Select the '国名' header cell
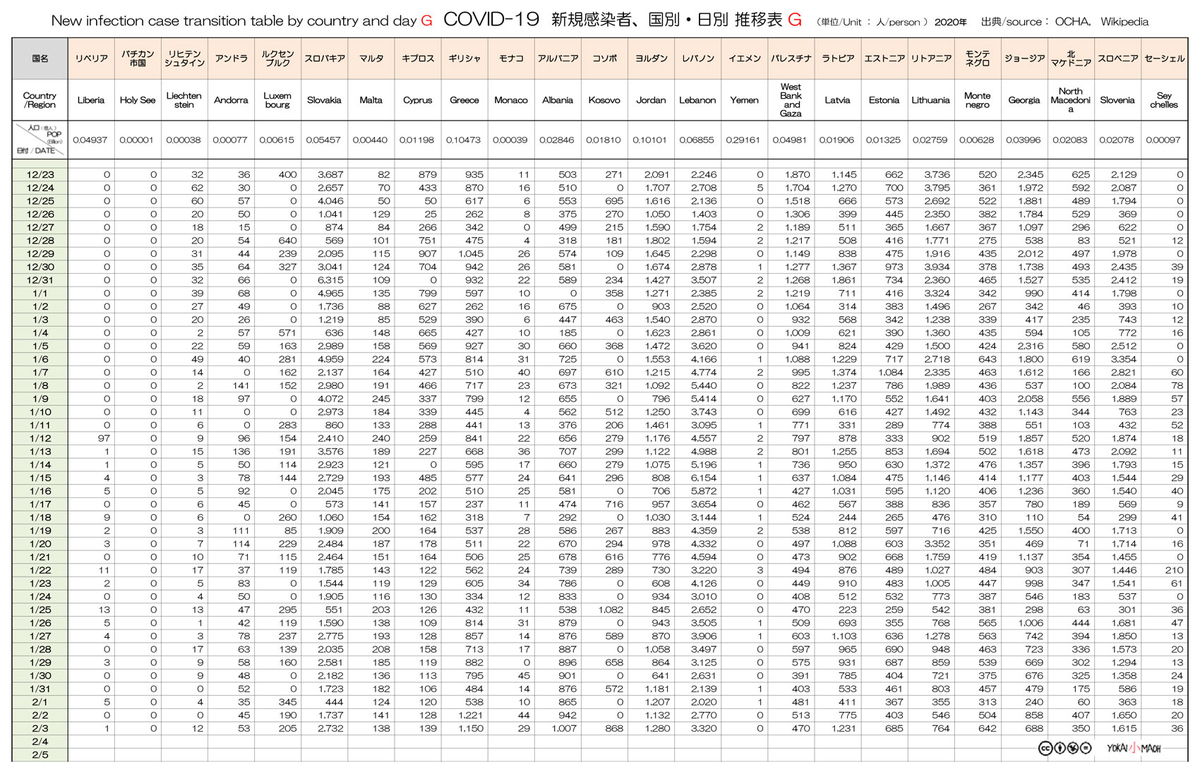This screenshot has height=769, width=1200. pos(39,60)
